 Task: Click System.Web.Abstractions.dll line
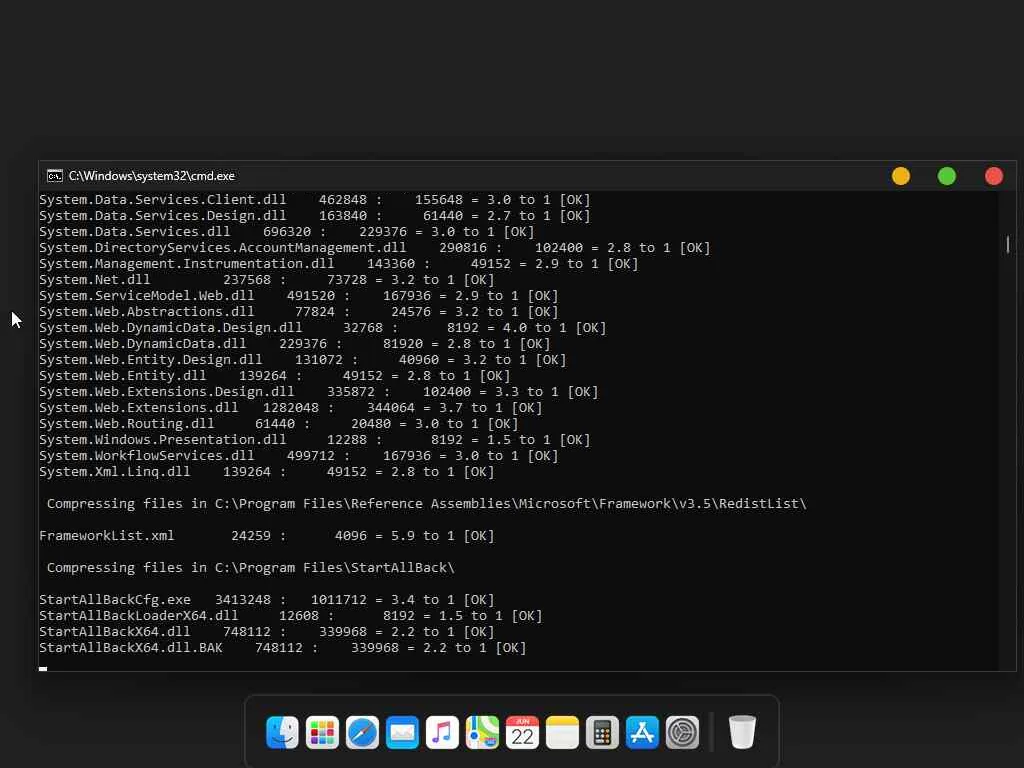pyautogui.click(x=298, y=312)
